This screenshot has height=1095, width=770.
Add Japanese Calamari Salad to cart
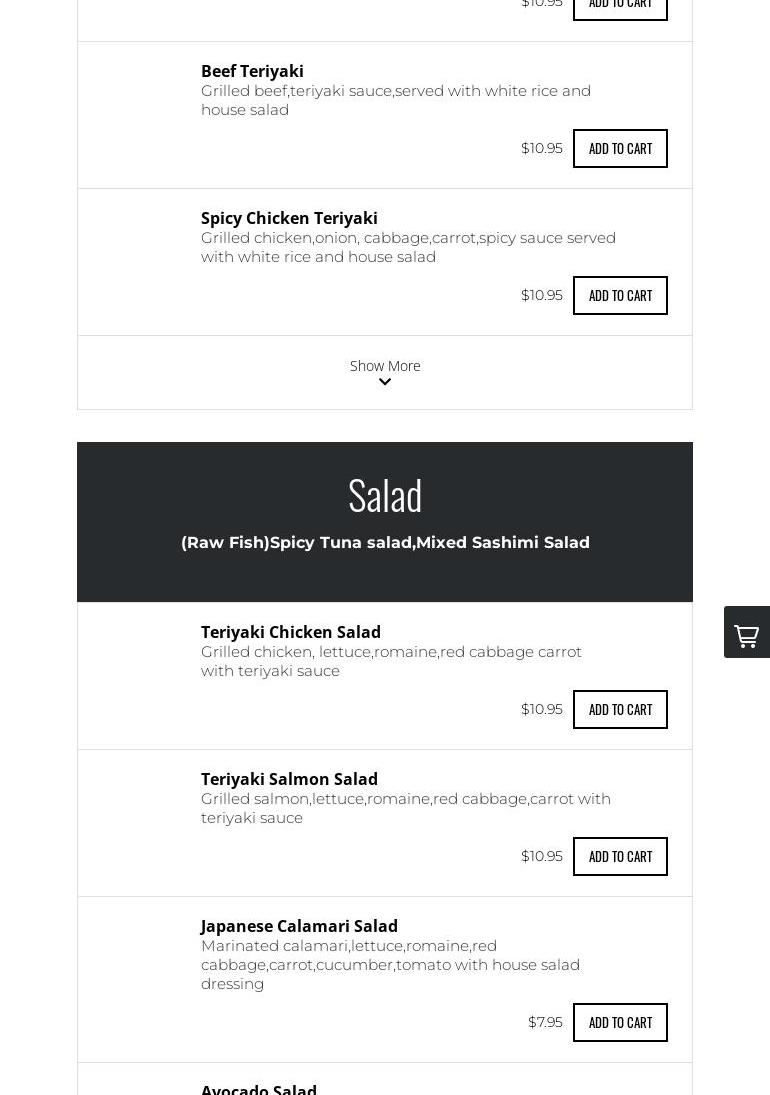(x=620, y=1023)
